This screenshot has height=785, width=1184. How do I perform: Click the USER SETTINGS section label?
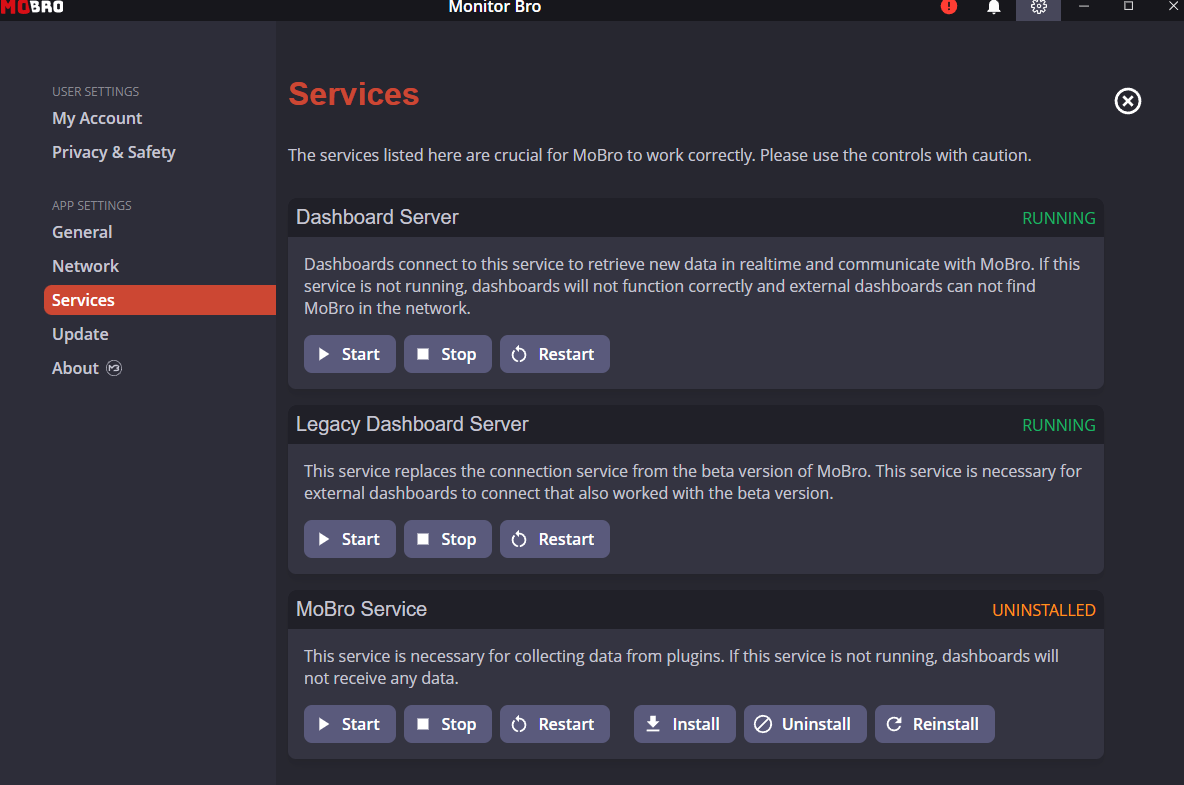[95, 91]
